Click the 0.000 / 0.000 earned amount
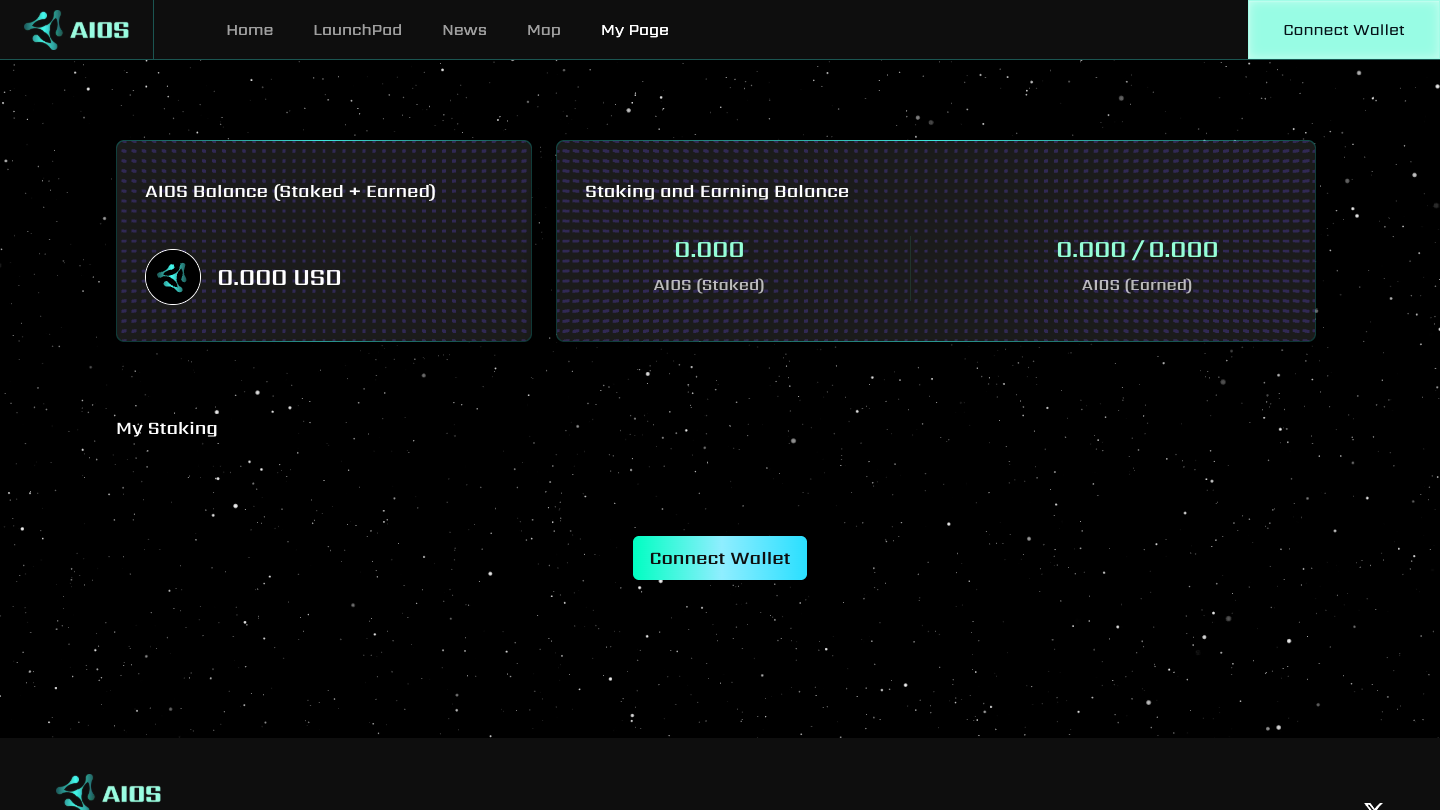The image size is (1440, 810). (x=1137, y=249)
